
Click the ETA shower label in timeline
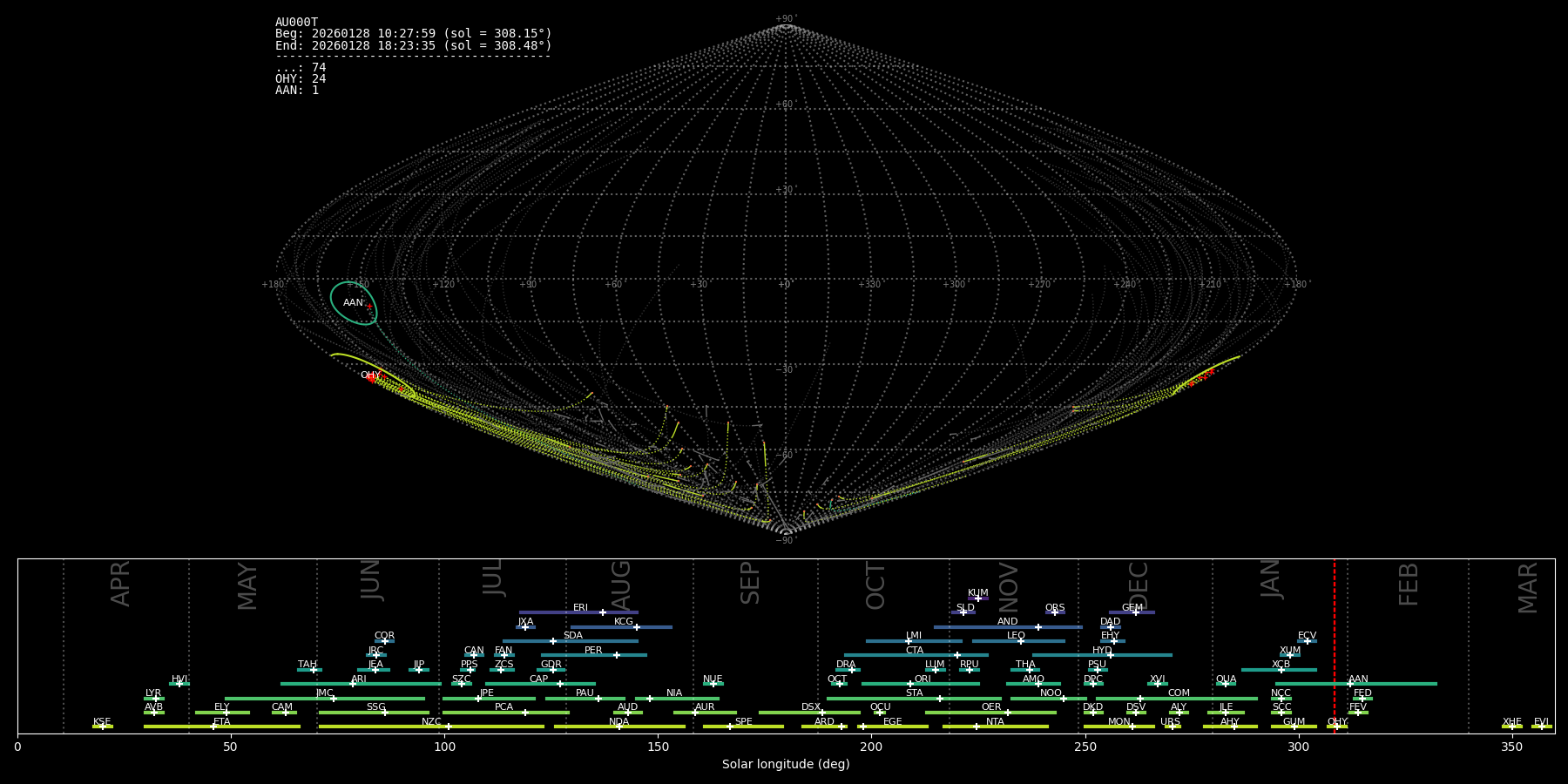coord(222,722)
